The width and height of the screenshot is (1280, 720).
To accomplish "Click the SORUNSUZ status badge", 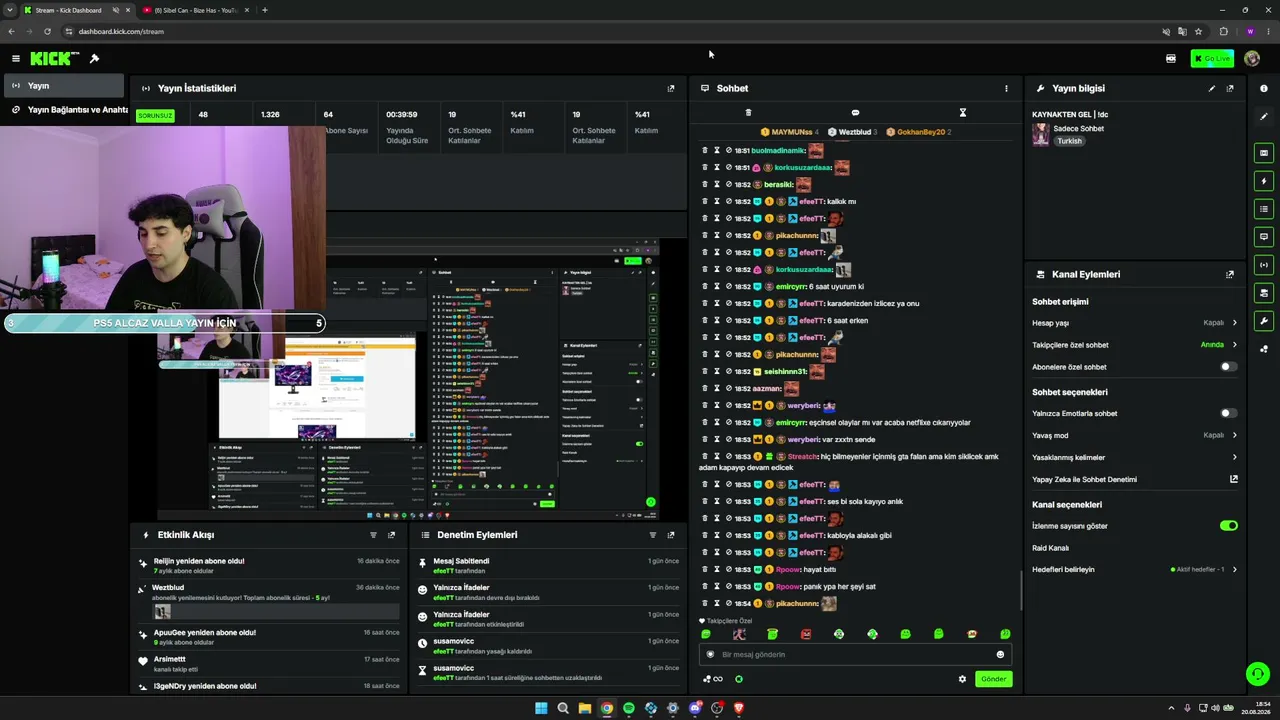I will pos(155,115).
